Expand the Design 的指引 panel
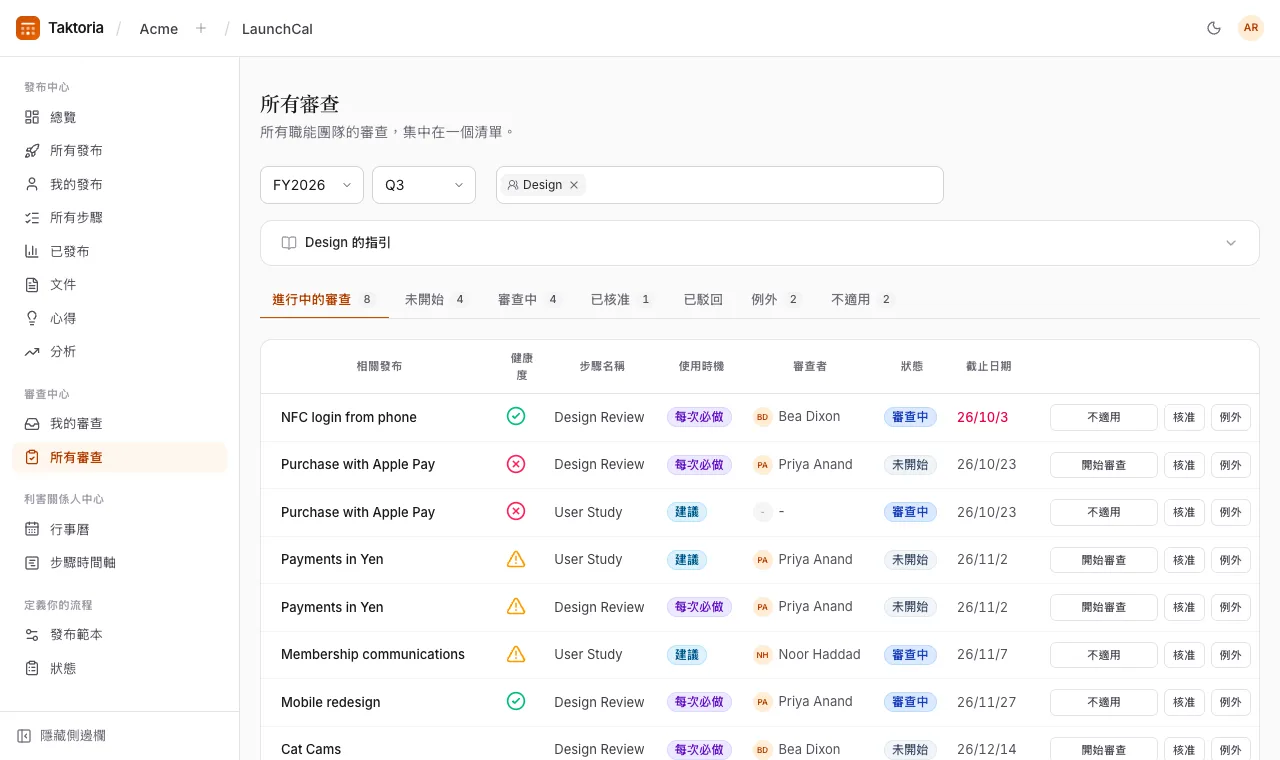This screenshot has width=1280, height=760. pos(760,243)
